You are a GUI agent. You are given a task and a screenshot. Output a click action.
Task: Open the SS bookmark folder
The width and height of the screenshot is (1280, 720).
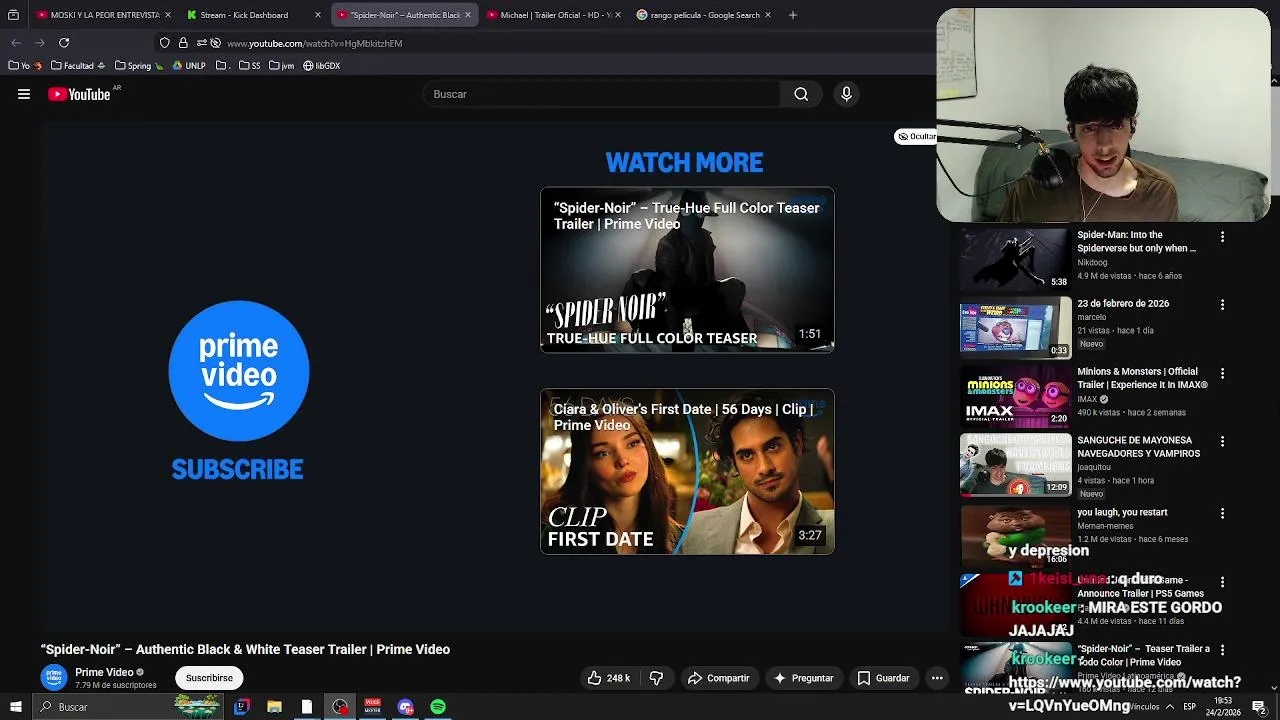(x=249, y=66)
